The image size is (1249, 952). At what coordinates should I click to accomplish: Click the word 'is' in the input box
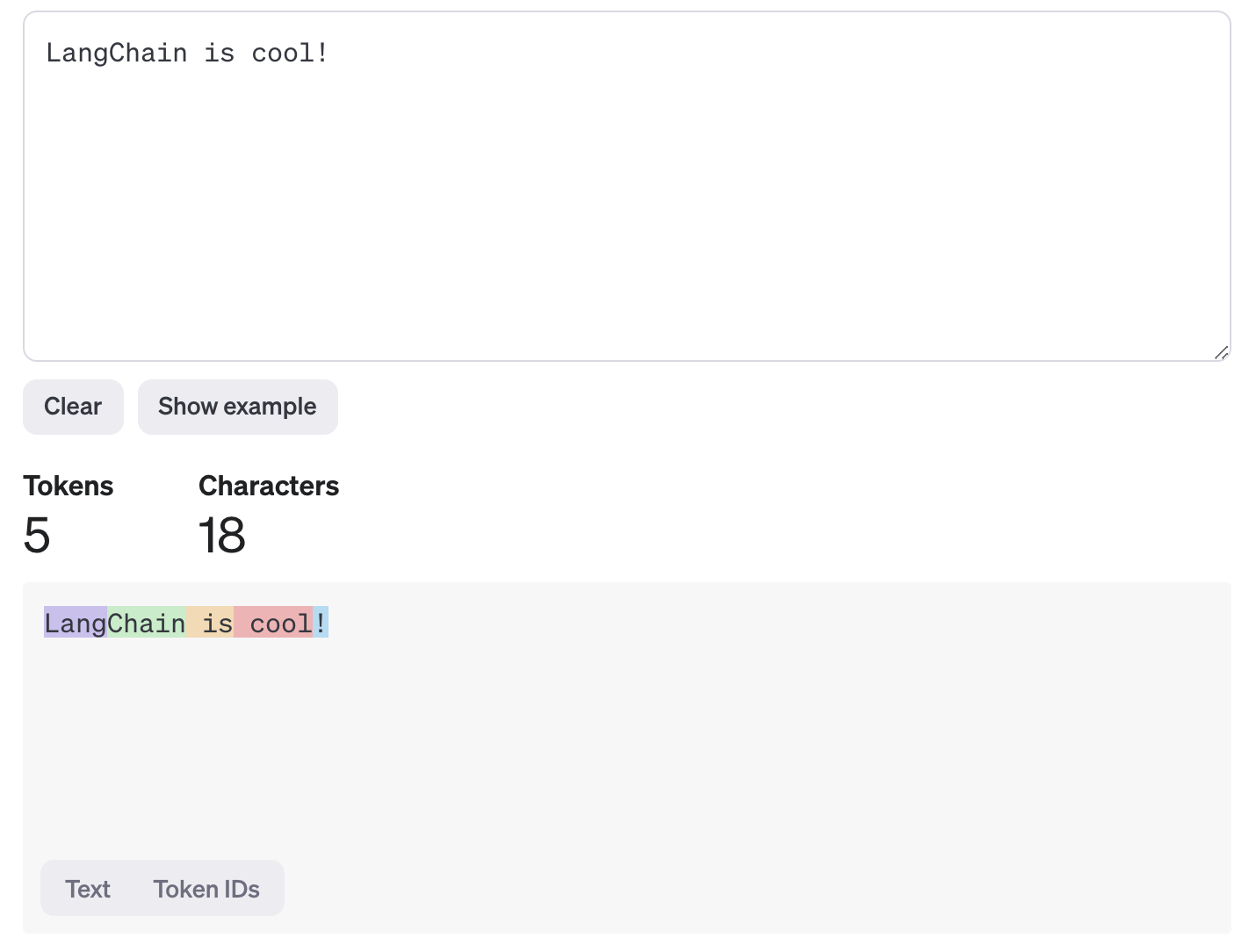pos(219,54)
